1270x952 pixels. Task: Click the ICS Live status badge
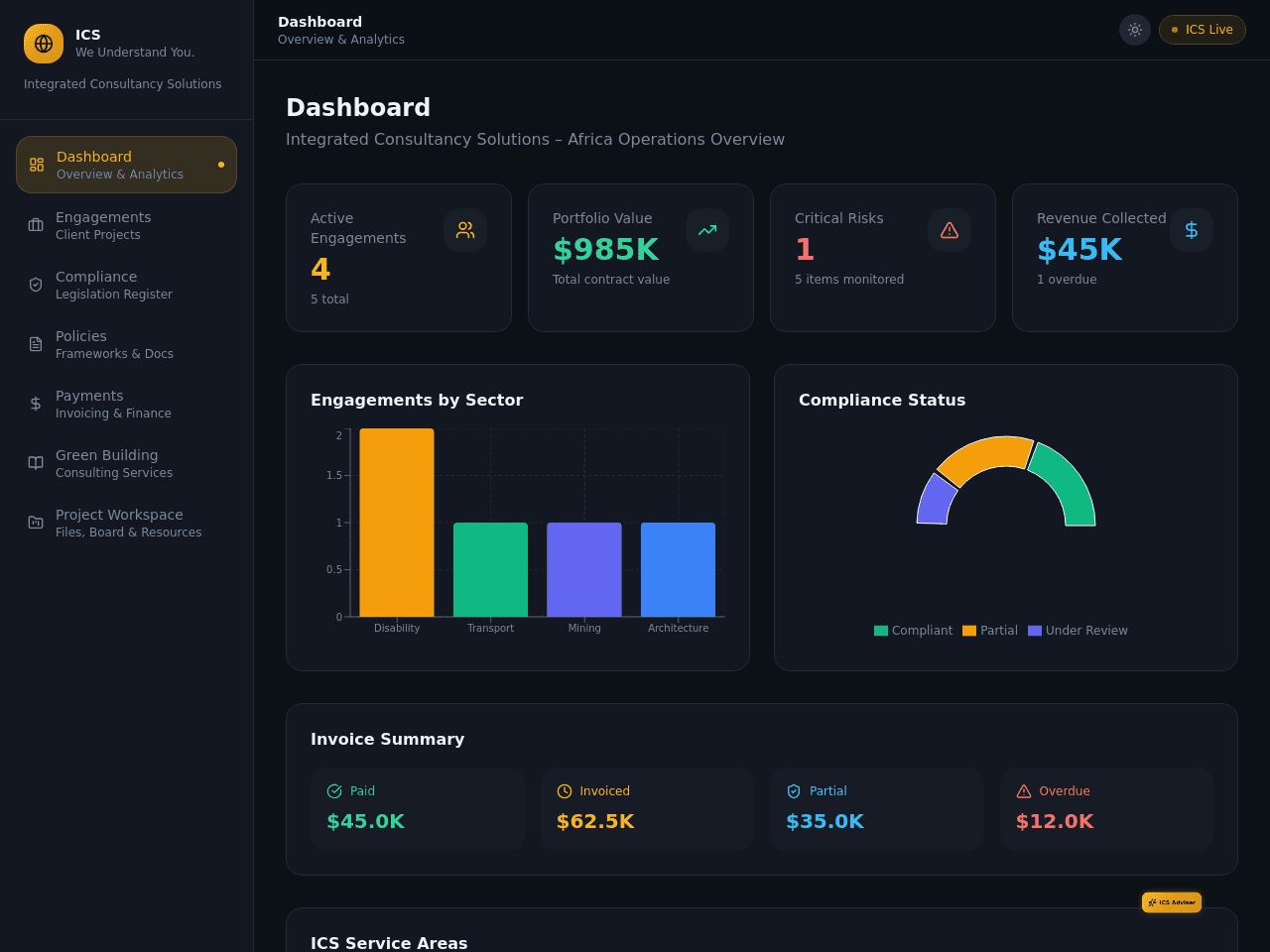[x=1203, y=30]
